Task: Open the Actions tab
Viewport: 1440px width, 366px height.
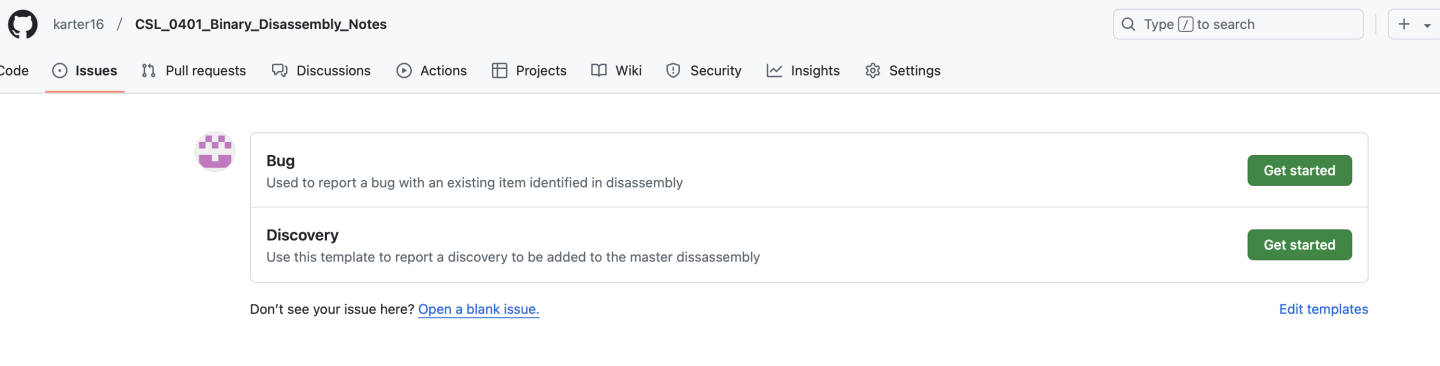Action: click(432, 70)
